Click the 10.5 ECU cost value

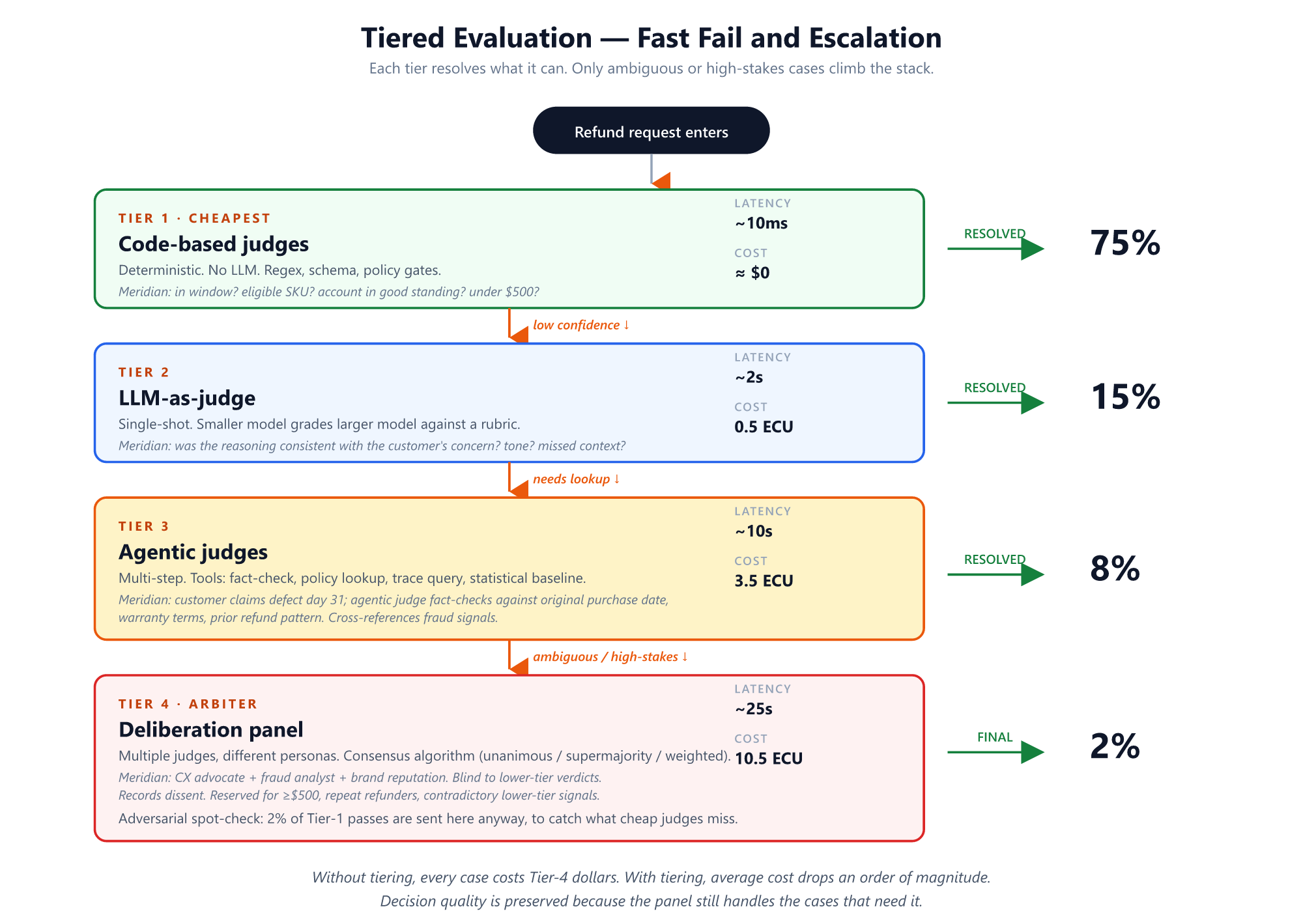click(x=769, y=759)
